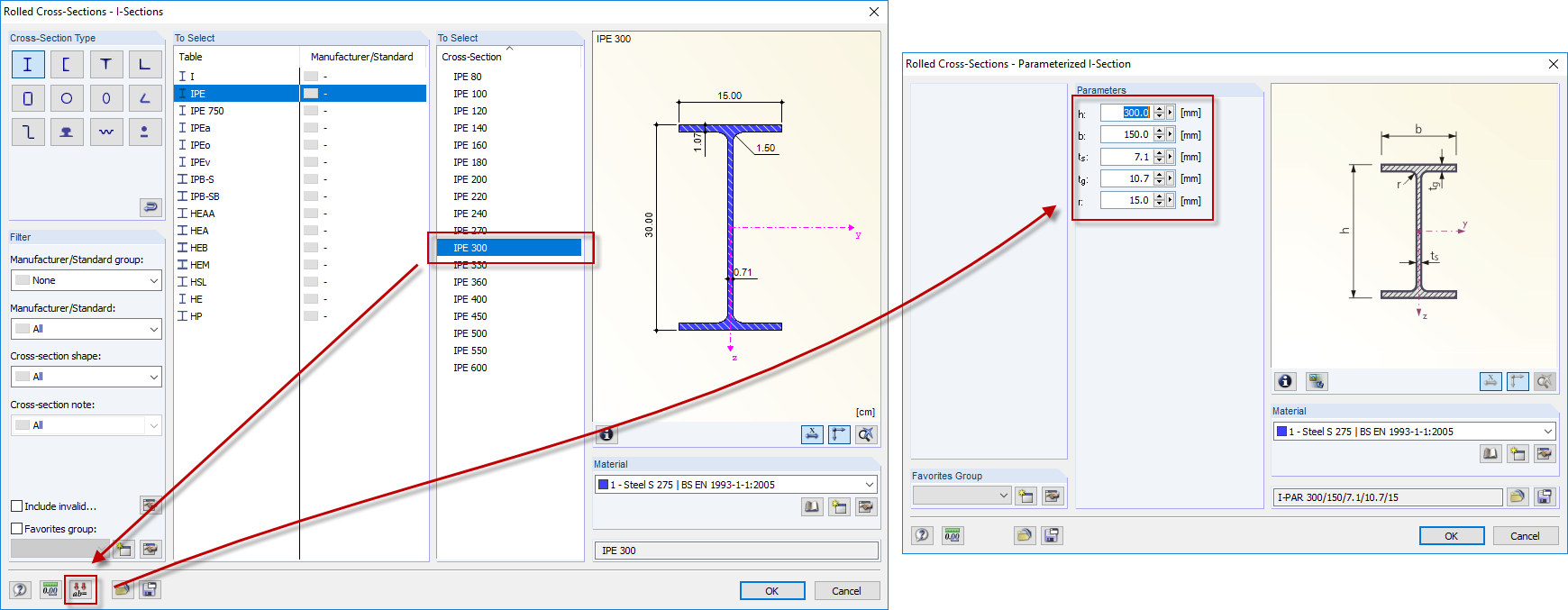
Task: Click save icon at bottom of I-Sections dialog
Action: pyautogui.click(x=150, y=590)
